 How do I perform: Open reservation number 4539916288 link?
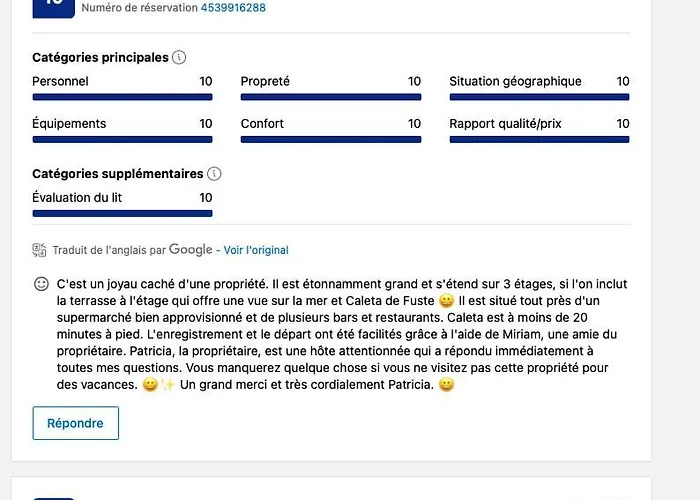[233, 7]
